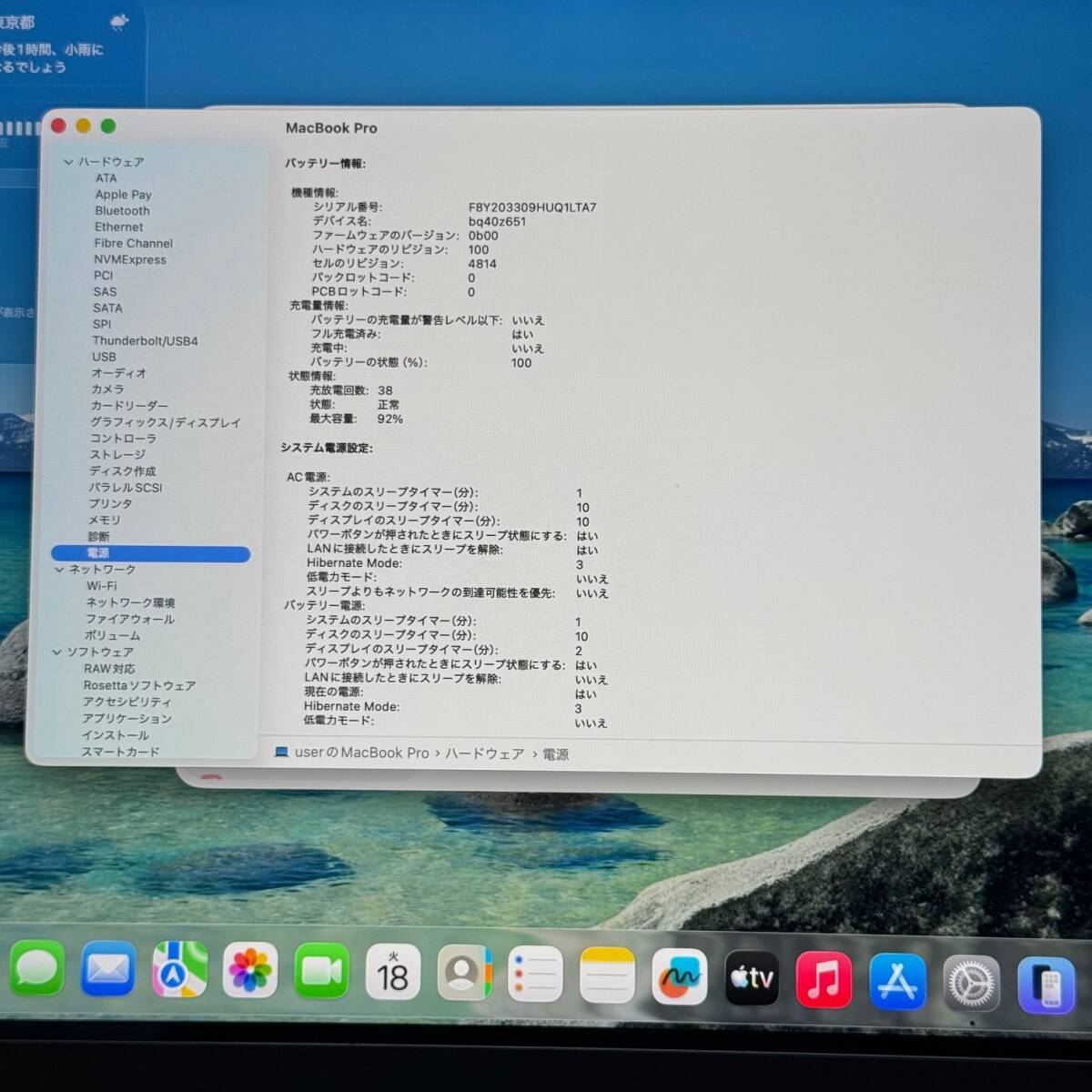This screenshot has height=1092, width=1092.
Task: Click ハードウェア in the breadcrumb path
Action: [x=485, y=753]
